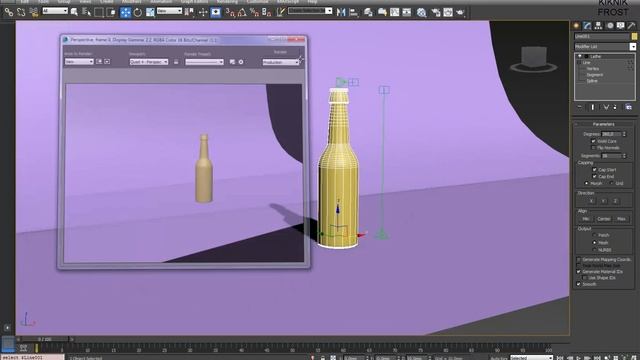The width and height of the screenshot is (640, 360).
Task: Pick the Rectangular Selection Region tool
Action: [x=99, y=12]
